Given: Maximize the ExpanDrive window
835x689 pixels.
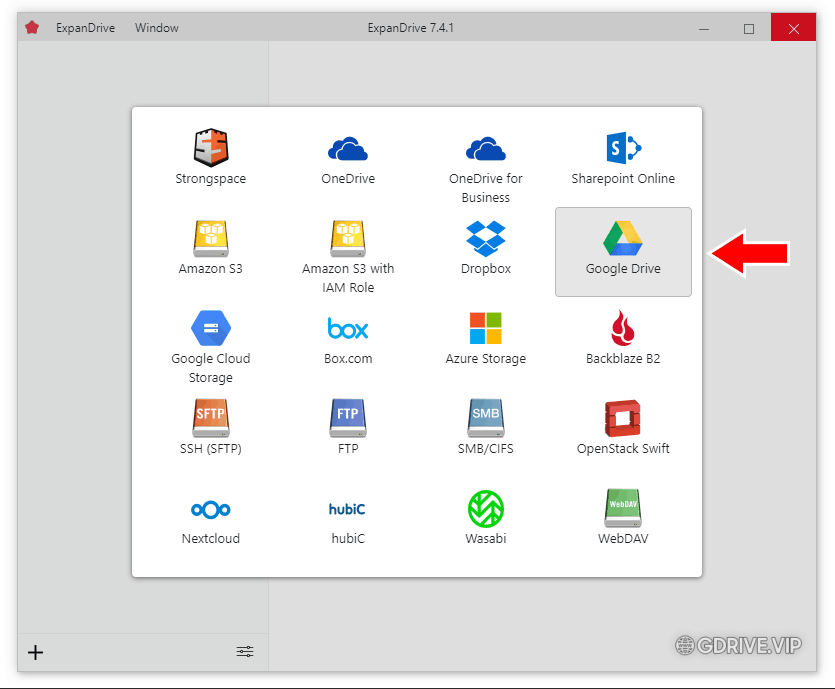Looking at the screenshot, I should coord(749,28).
